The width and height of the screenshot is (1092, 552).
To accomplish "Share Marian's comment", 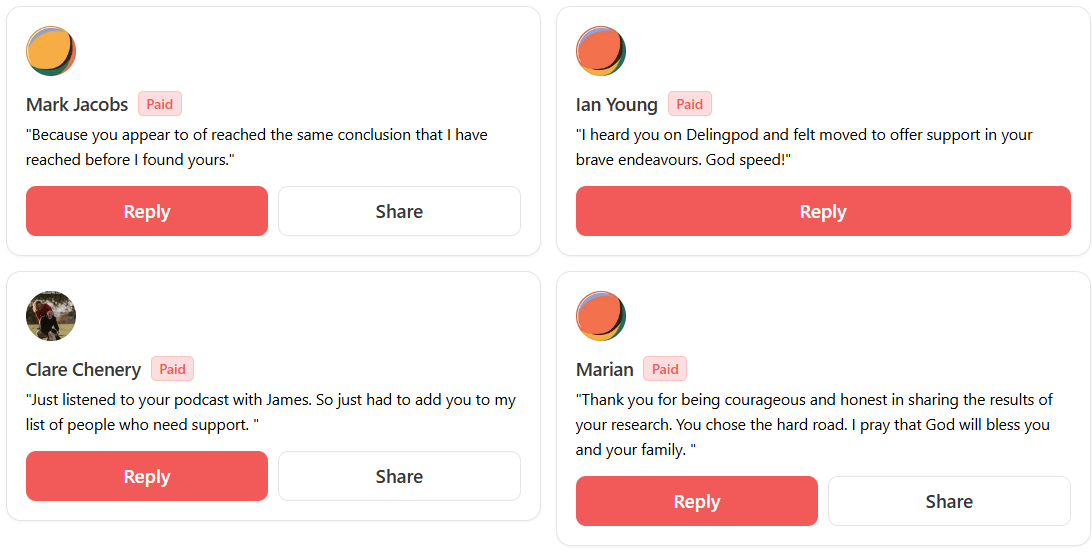I will (x=949, y=501).
